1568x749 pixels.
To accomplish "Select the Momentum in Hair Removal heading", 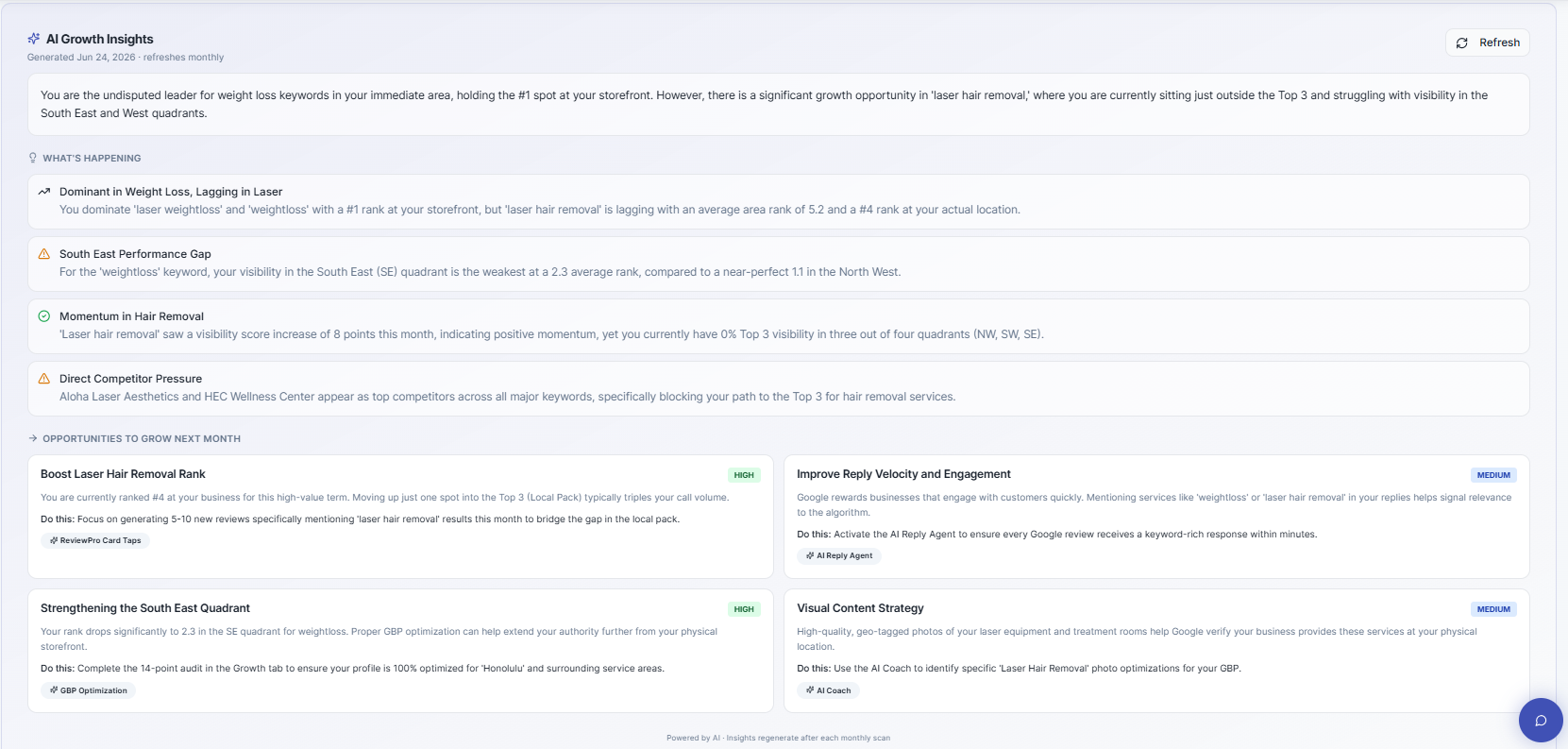I will pyautogui.click(x=131, y=316).
